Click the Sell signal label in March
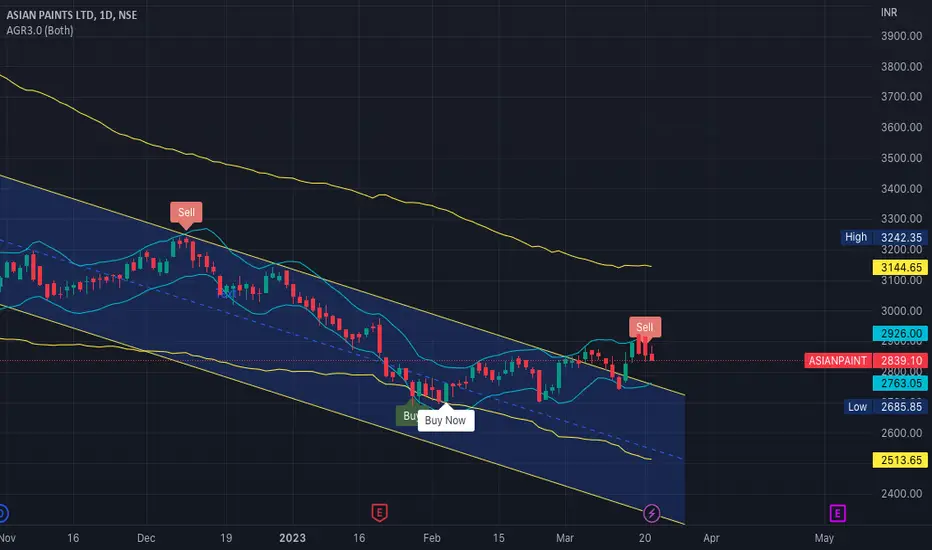The image size is (932, 550). pos(645,327)
